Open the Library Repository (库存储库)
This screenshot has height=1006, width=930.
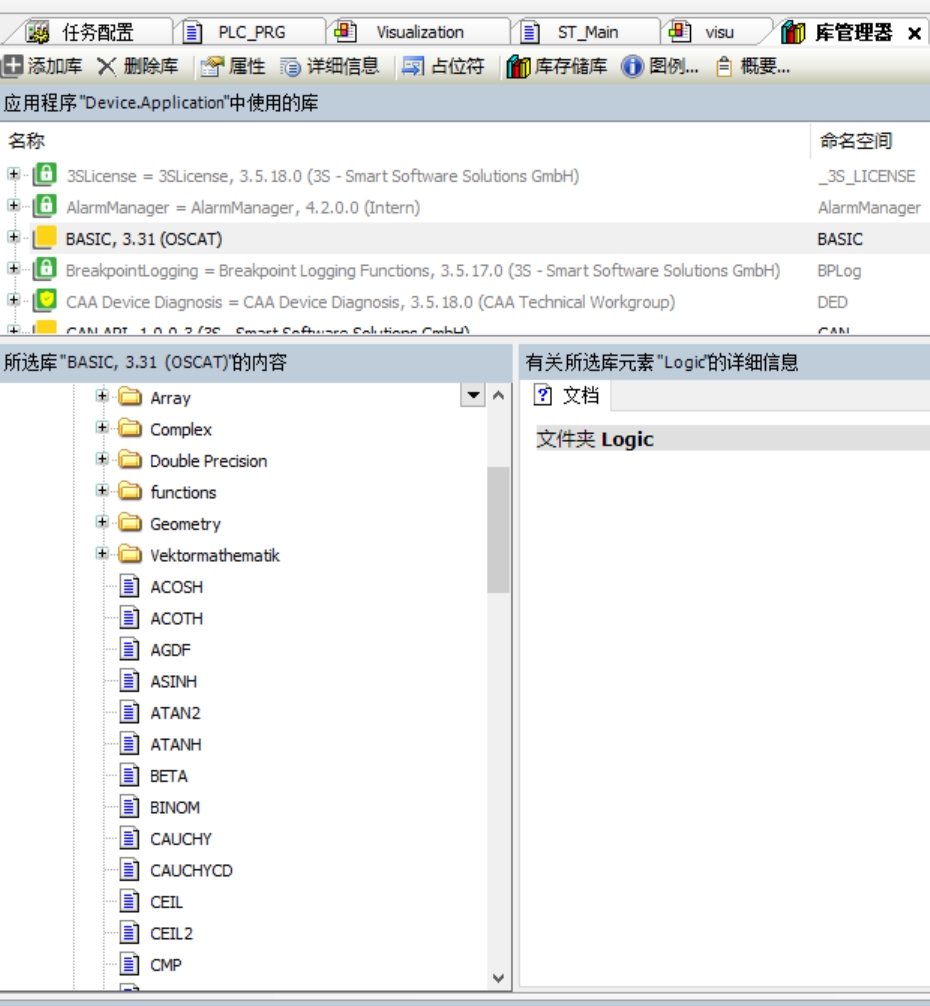coord(518,67)
